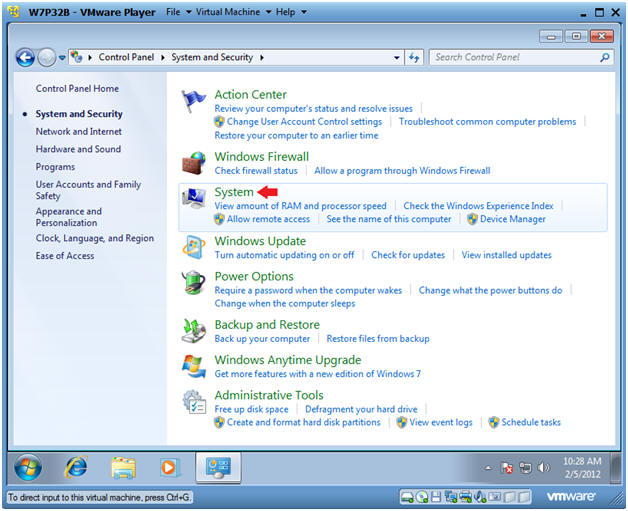Show hidden tray icons arrow
This screenshot has width=628, height=511.
[x=488, y=467]
